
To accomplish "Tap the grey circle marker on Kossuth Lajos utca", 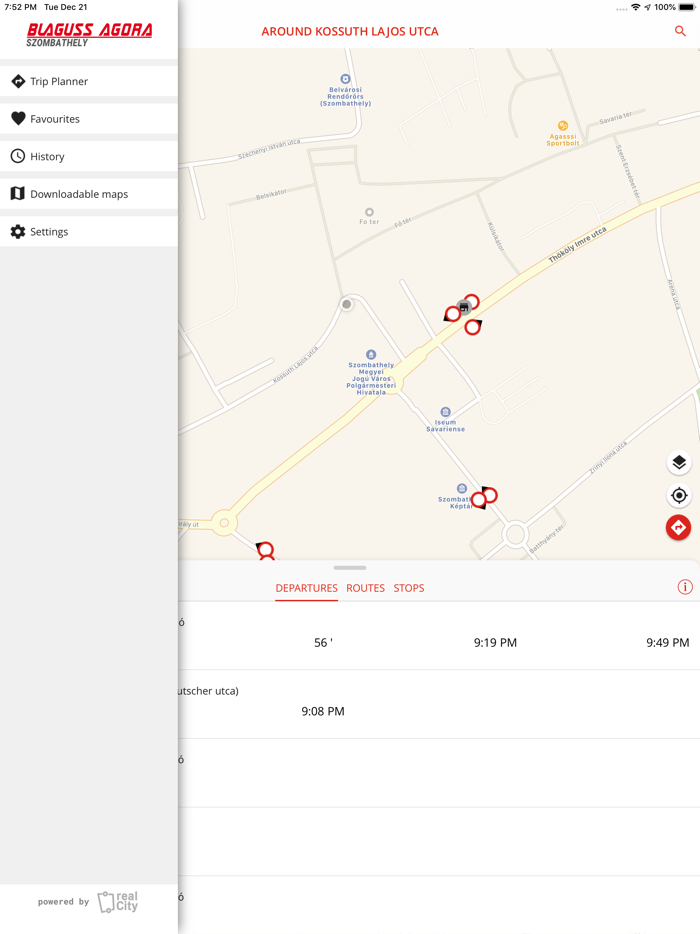I will [346, 304].
